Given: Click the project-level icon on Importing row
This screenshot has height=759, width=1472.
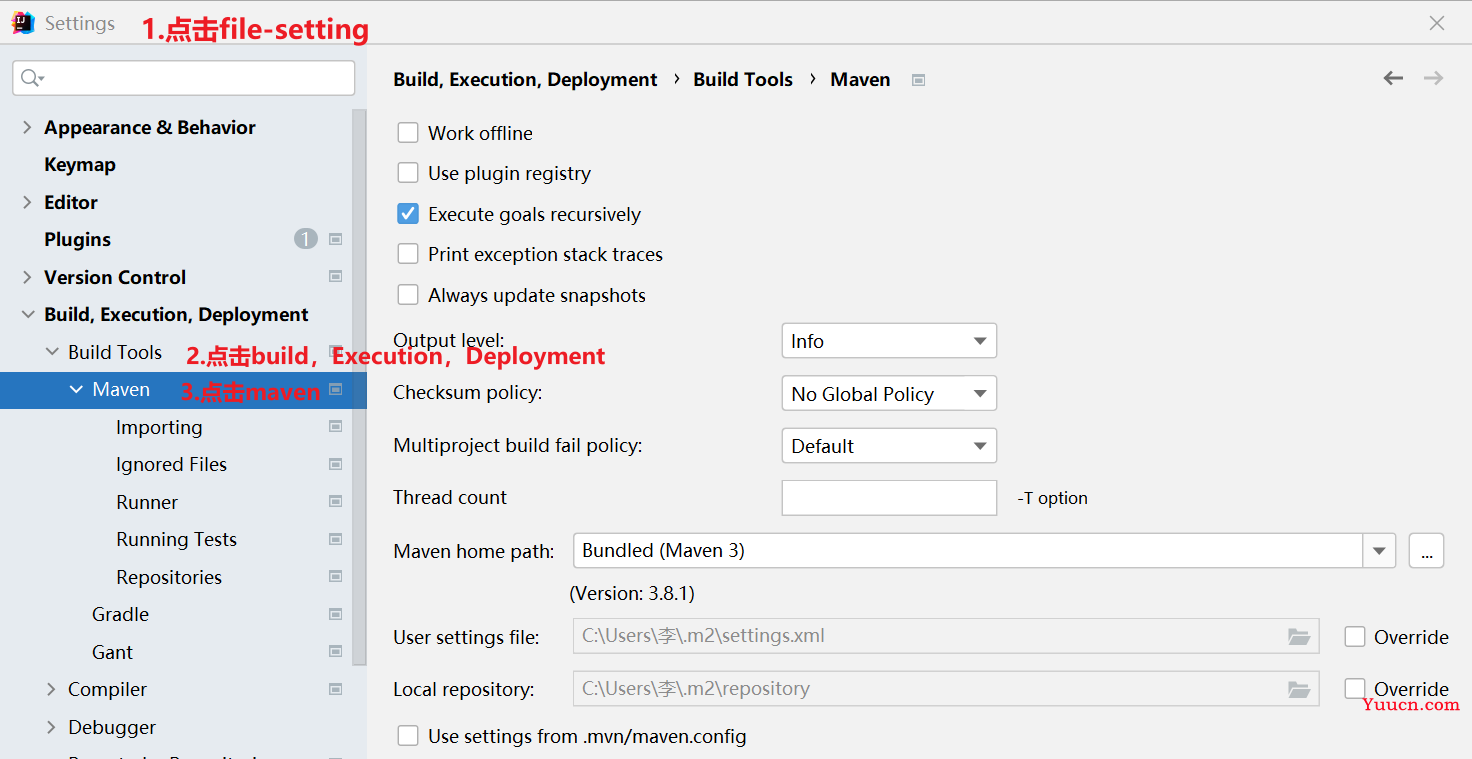Looking at the screenshot, I should [336, 426].
